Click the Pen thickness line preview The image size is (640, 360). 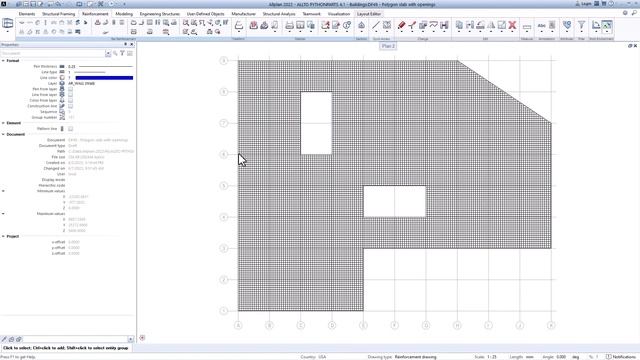coord(106,66)
